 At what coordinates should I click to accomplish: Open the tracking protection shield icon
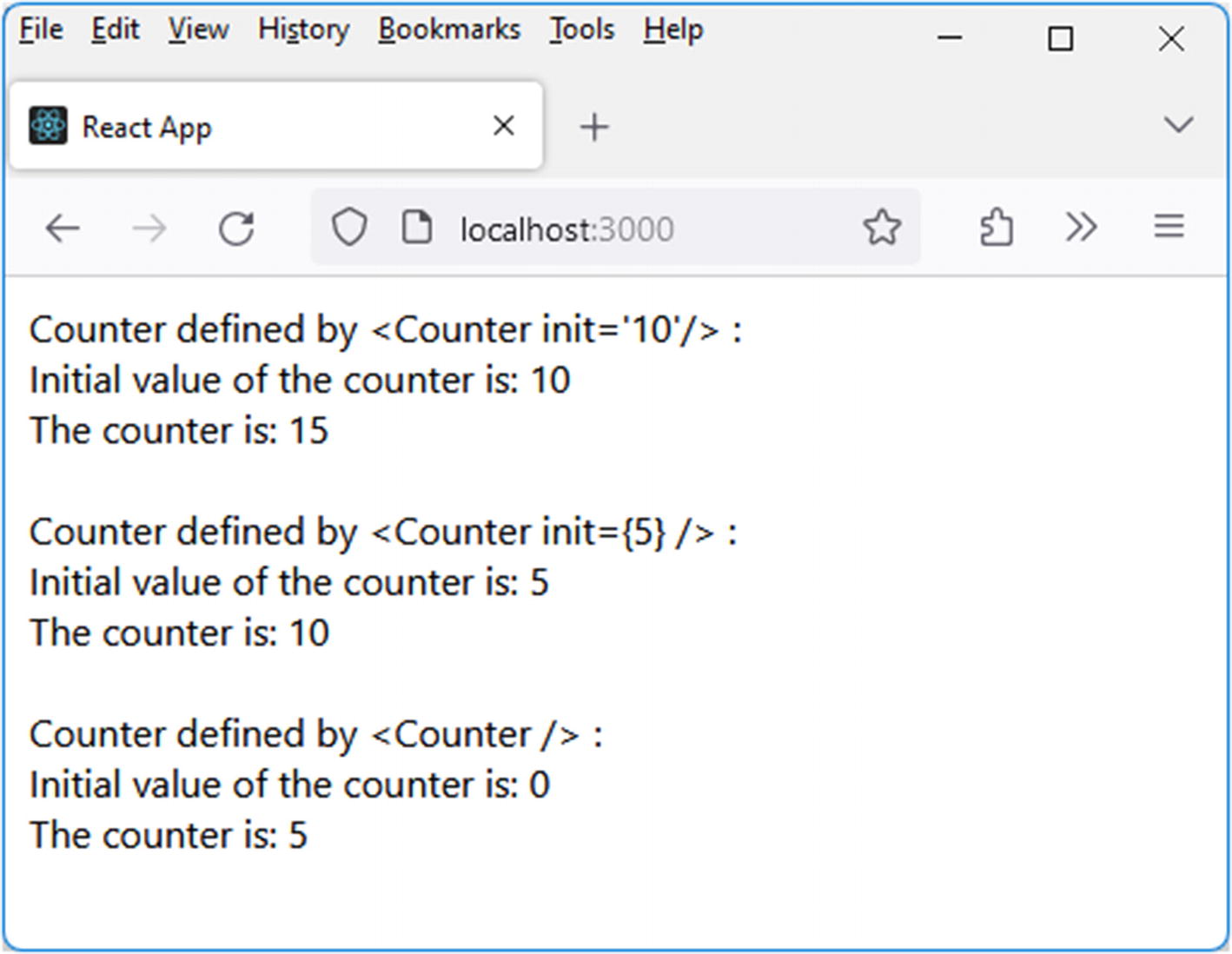[349, 228]
